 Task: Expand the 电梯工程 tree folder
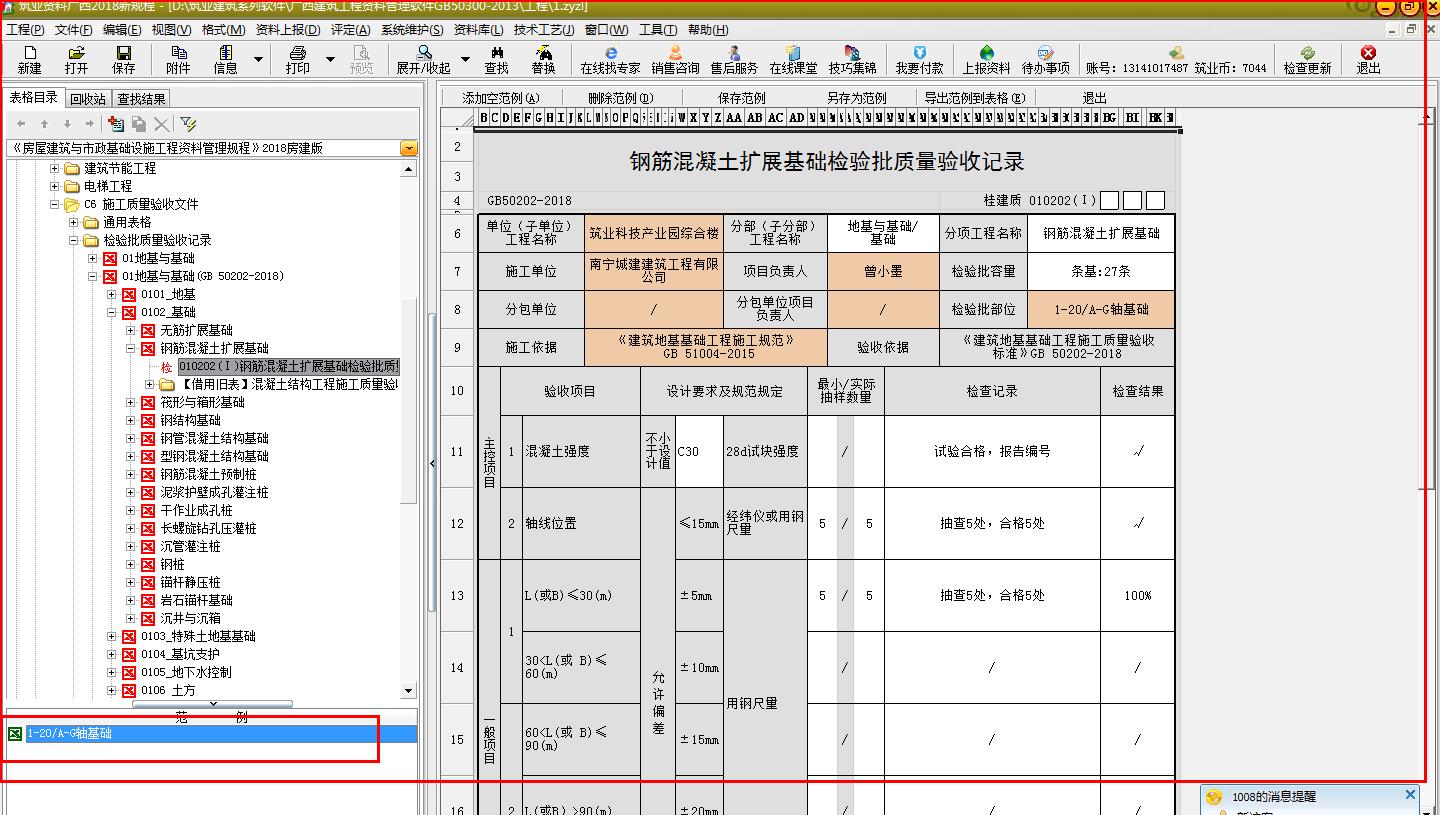pos(56,186)
